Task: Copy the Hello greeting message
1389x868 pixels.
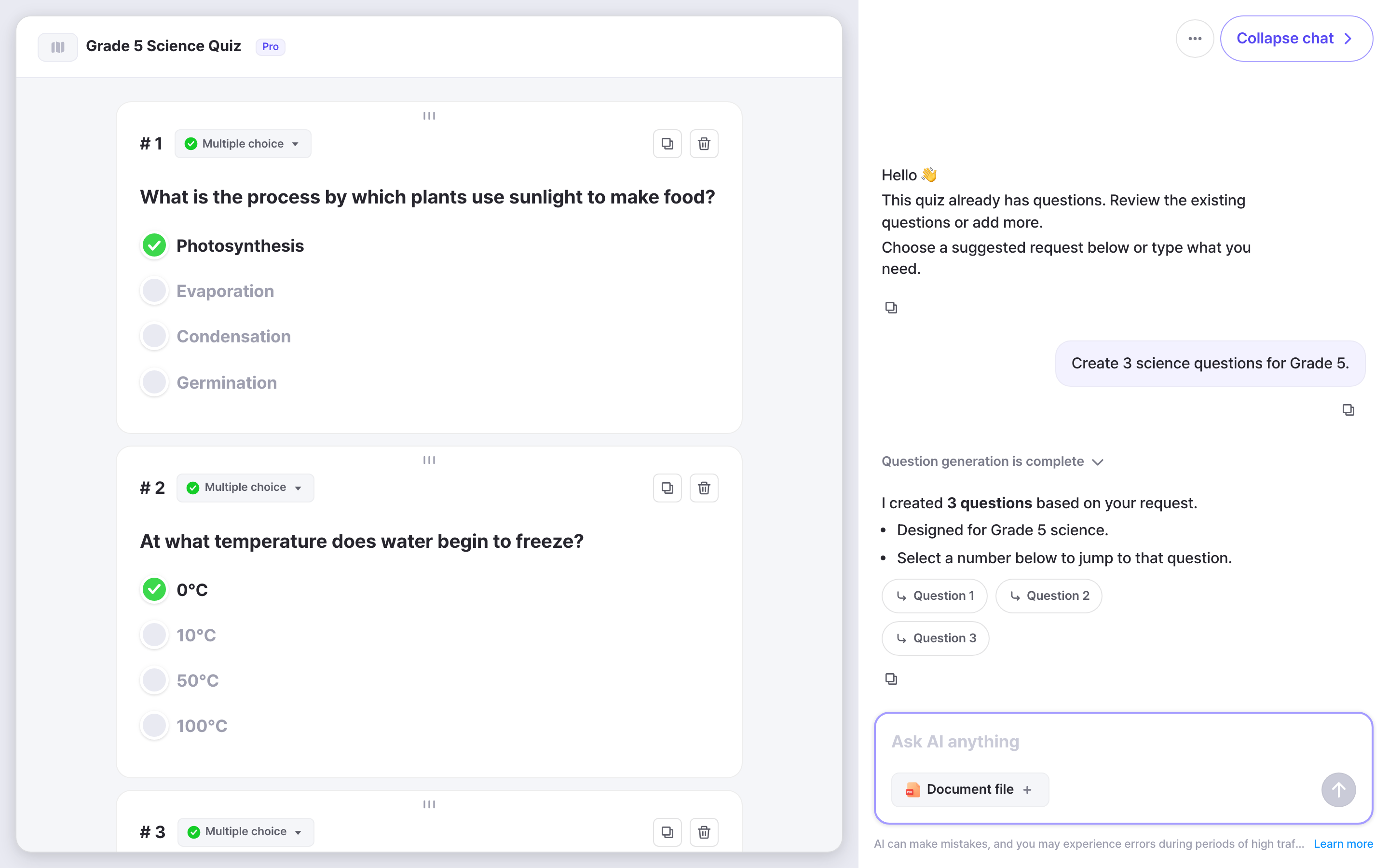Action: click(x=891, y=308)
